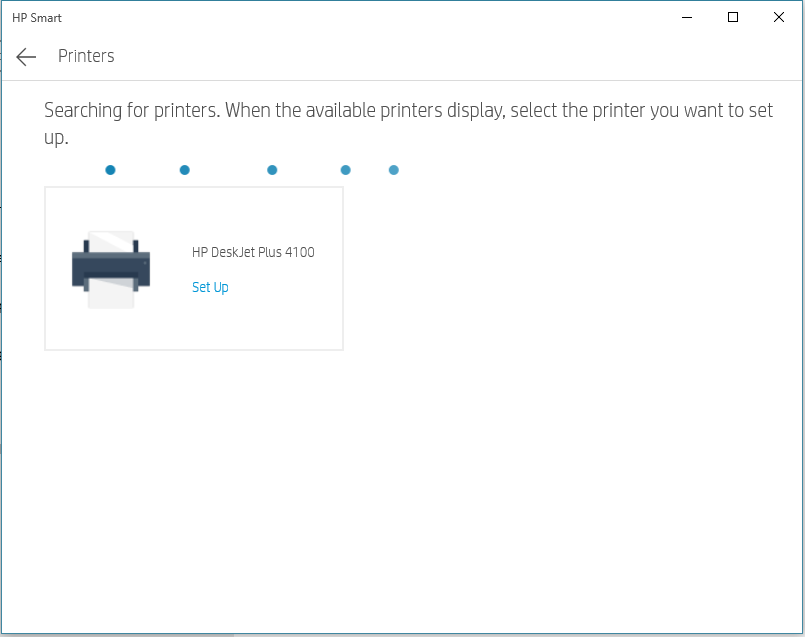Click the HP Smart title bar text
805x637 pixels.
36,18
